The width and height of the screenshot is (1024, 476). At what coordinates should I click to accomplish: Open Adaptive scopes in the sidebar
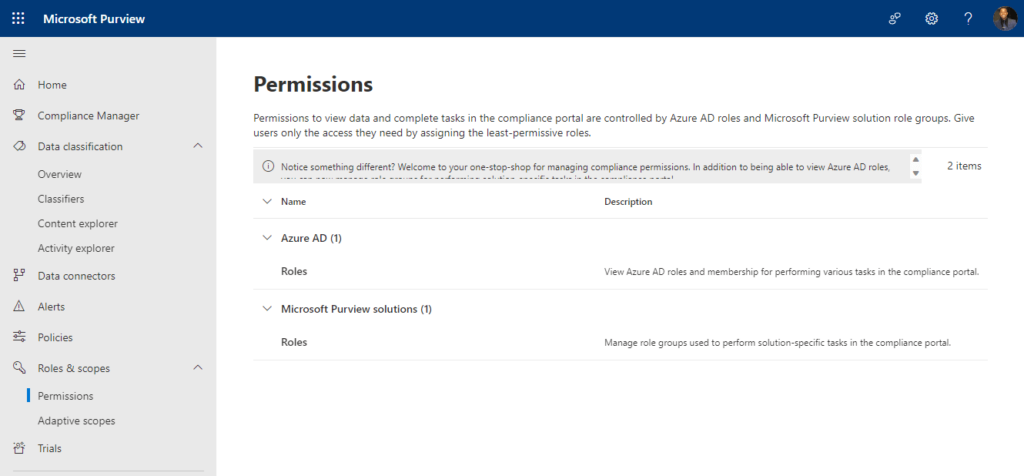(76, 420)
